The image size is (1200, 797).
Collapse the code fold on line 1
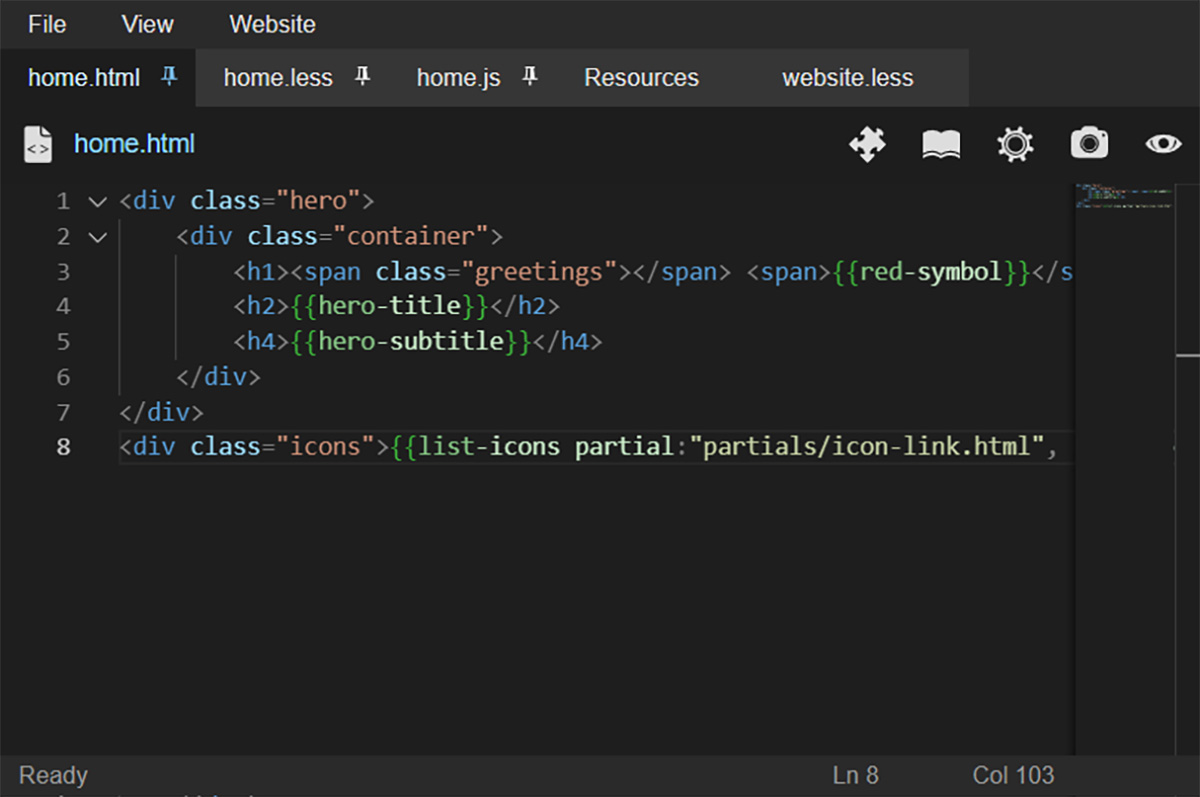click(97, 202)
